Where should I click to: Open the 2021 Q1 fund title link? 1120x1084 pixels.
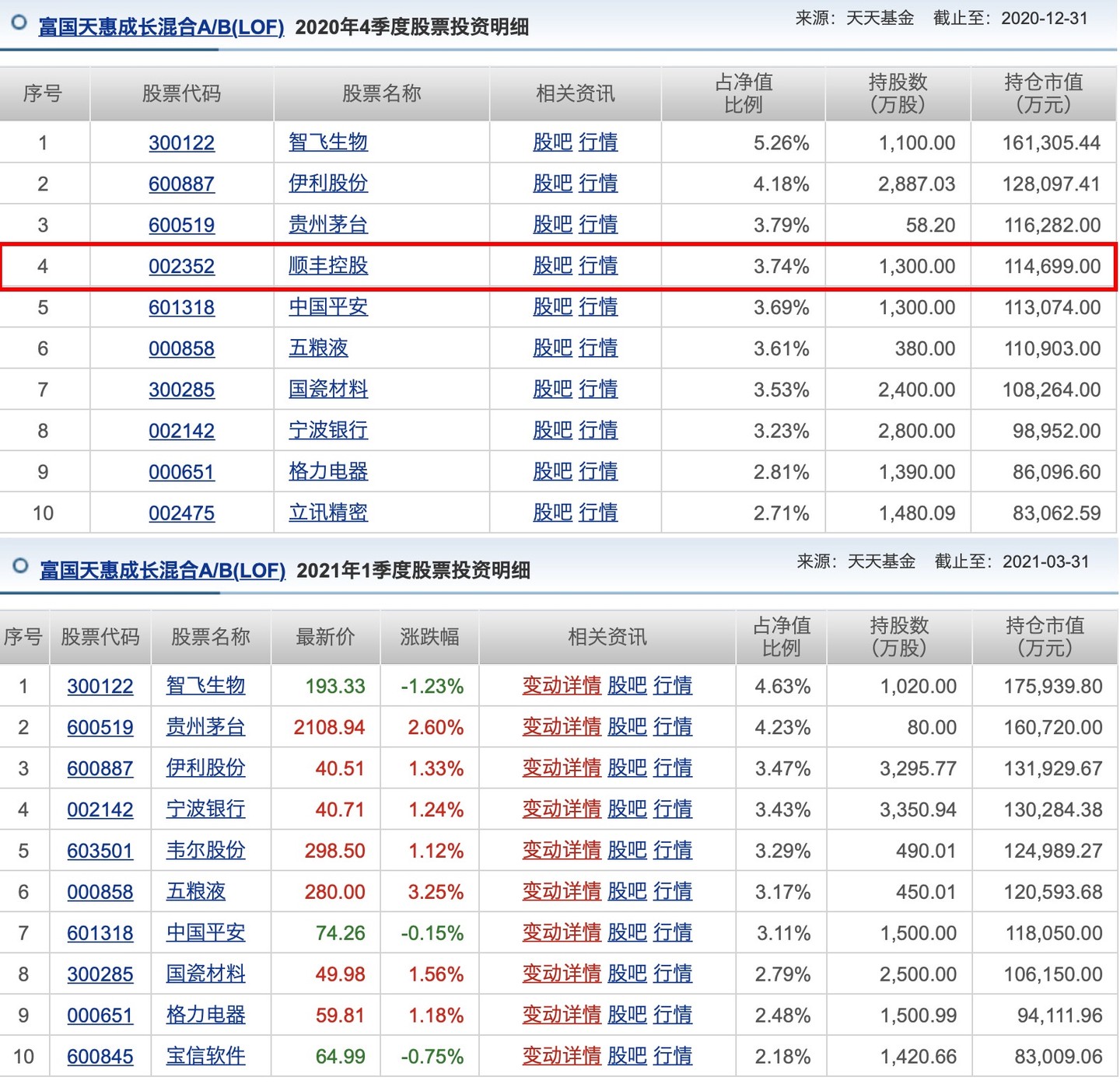tap(163, 571)
